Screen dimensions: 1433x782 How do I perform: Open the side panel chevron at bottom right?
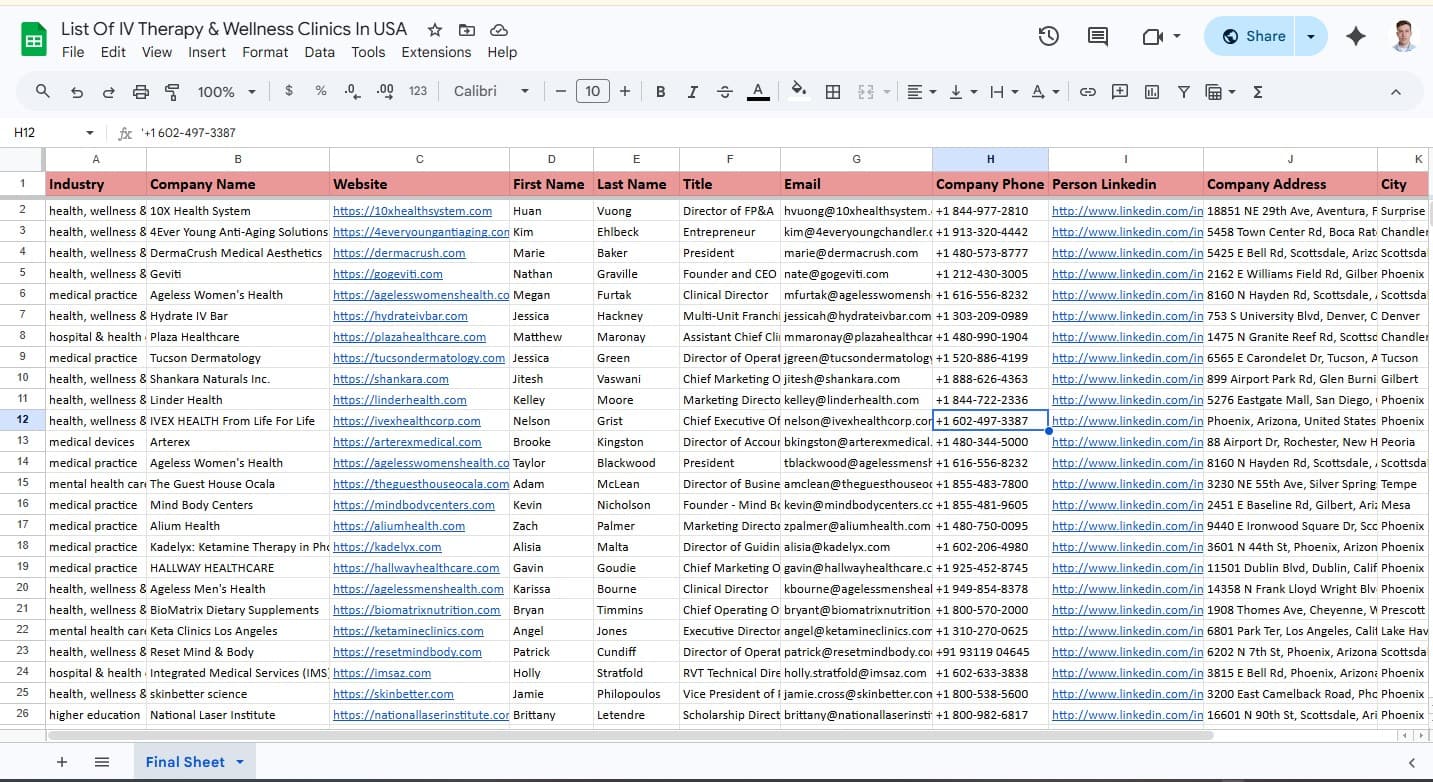(1412, 762)
